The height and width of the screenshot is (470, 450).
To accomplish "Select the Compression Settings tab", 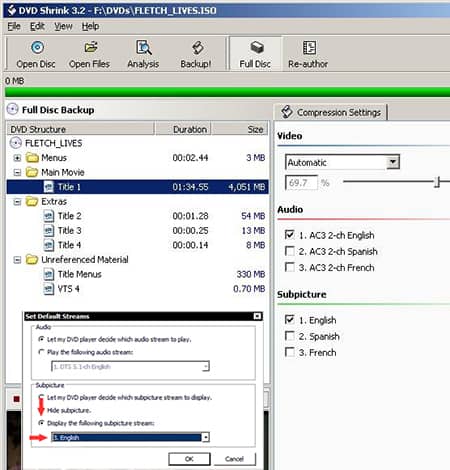I will coord(331,112).
